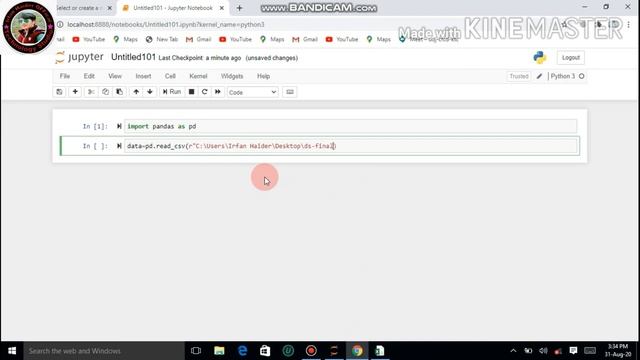Click the Trusted notebook button
The image size is (640, 360).
[x=519, y=76]
